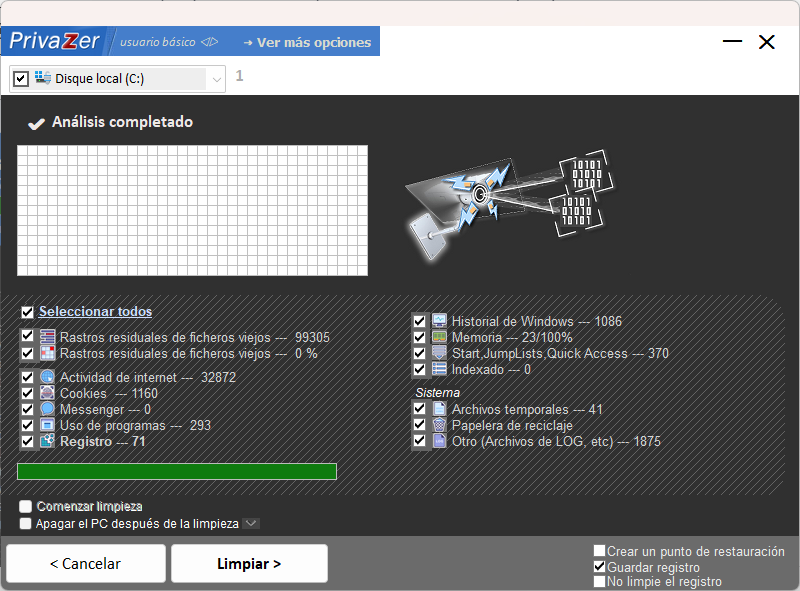Uncheck Actividad de internet checkbox
The height and width of the screenshot is (591, 800).
click(28, 377)
